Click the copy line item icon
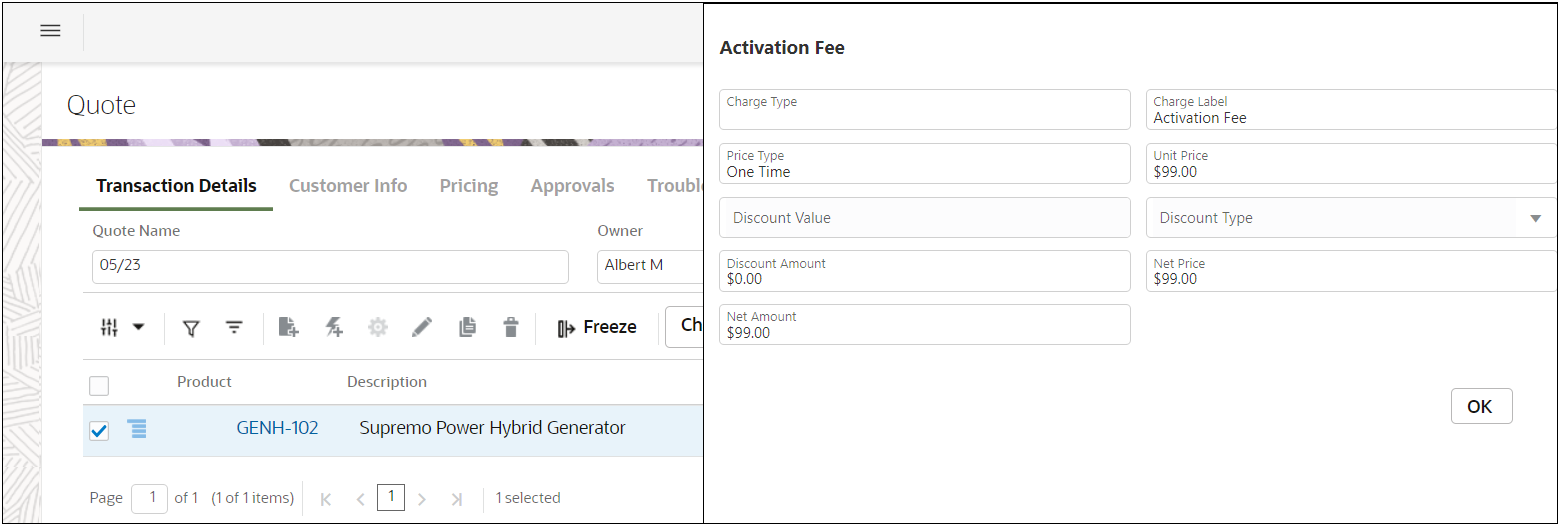 tap(467, 327)
